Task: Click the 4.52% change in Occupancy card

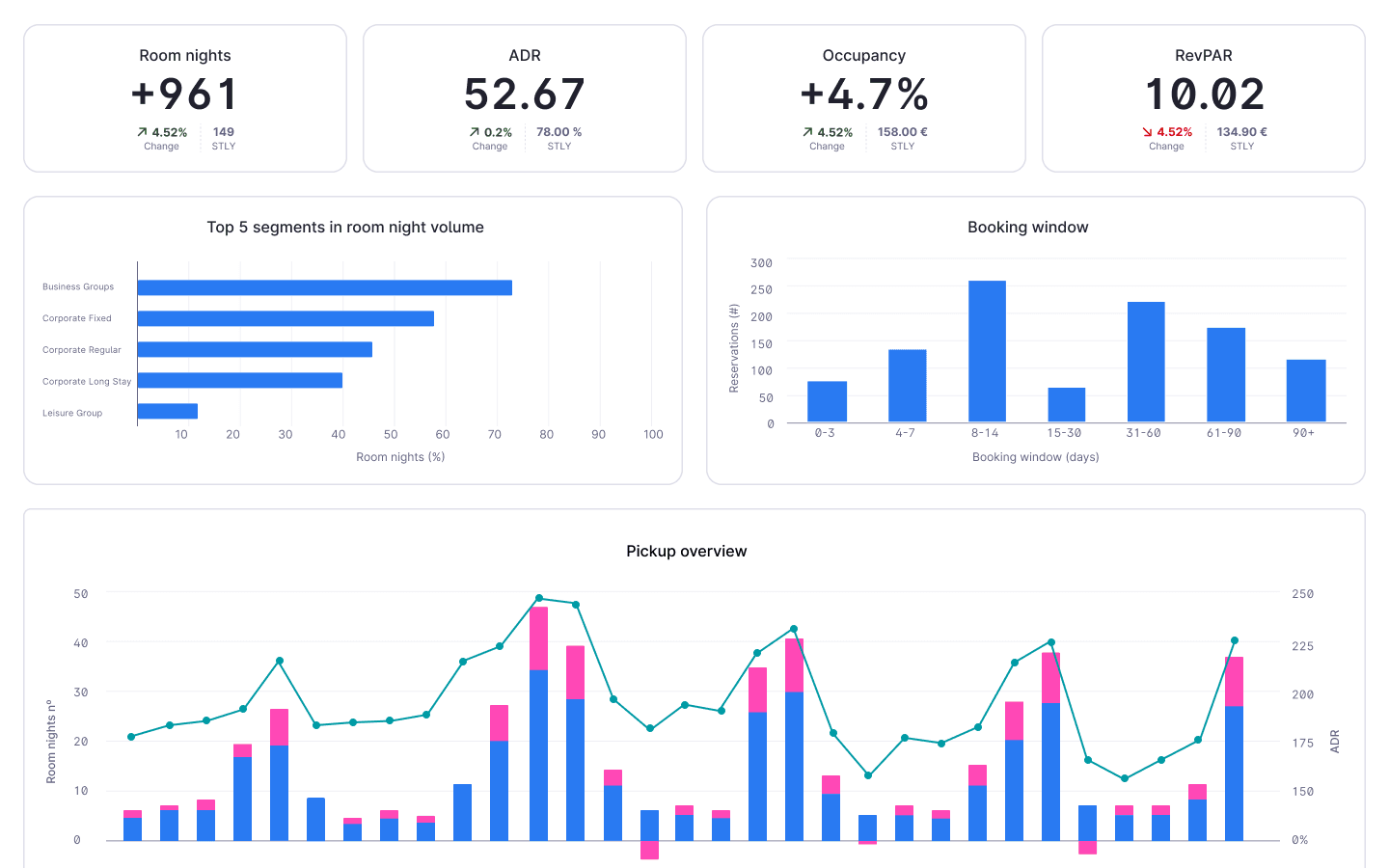Action: pos(835,132)
